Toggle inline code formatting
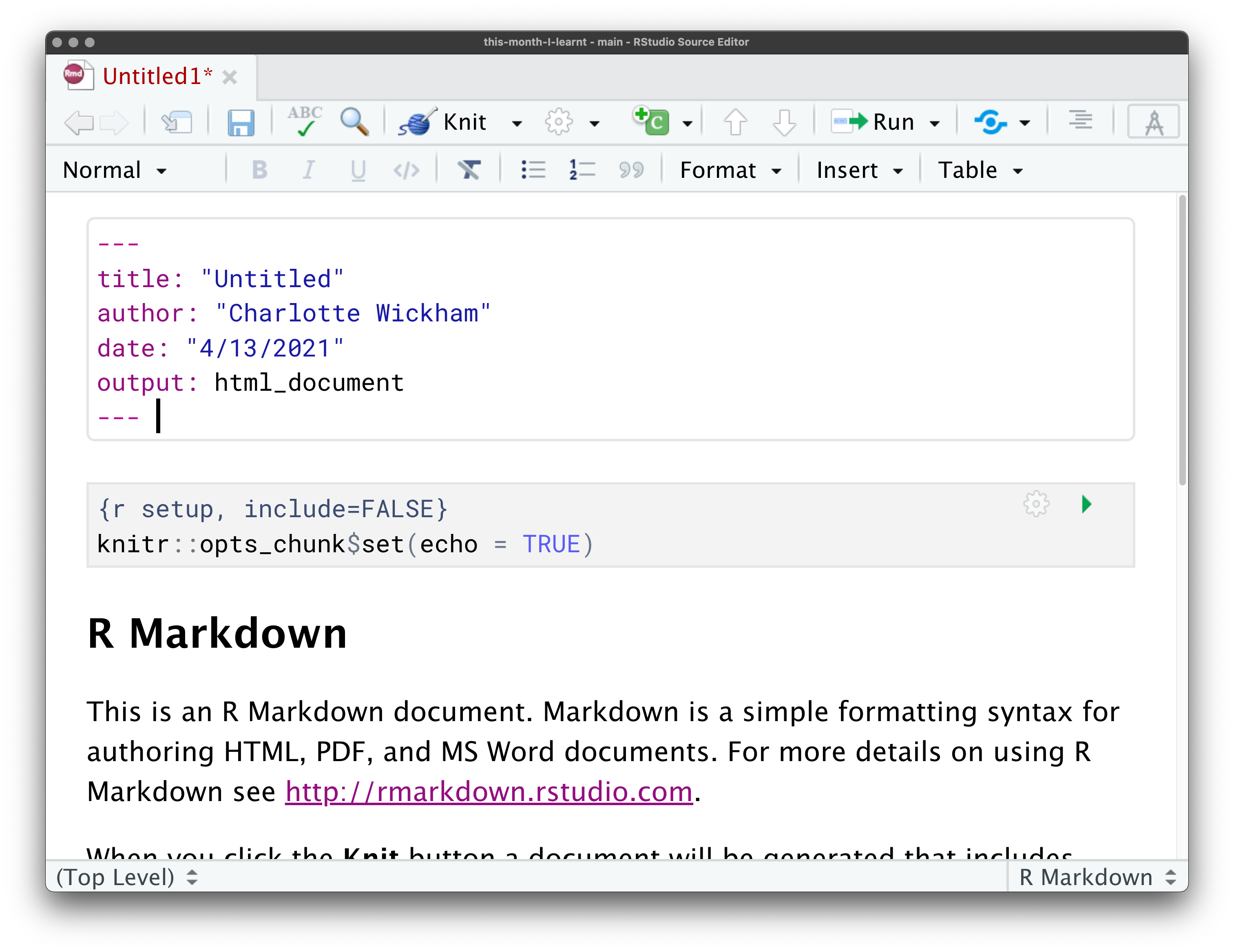 click(x=406, y=170)
